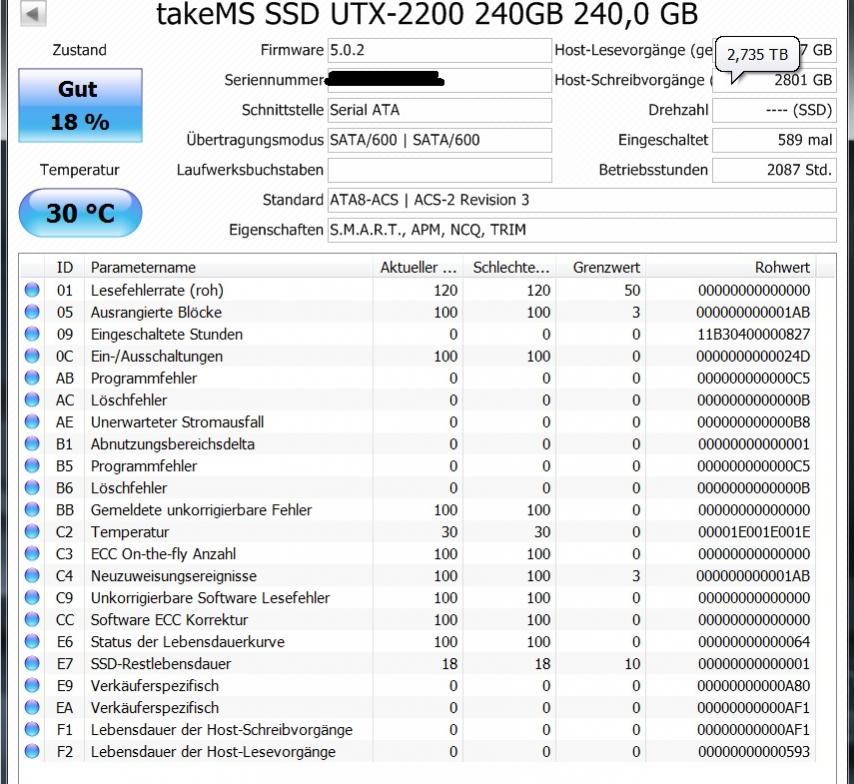Click raw value 00000000000064
The height and width of the screenshot is (784, 854).
tap(754, 642)
